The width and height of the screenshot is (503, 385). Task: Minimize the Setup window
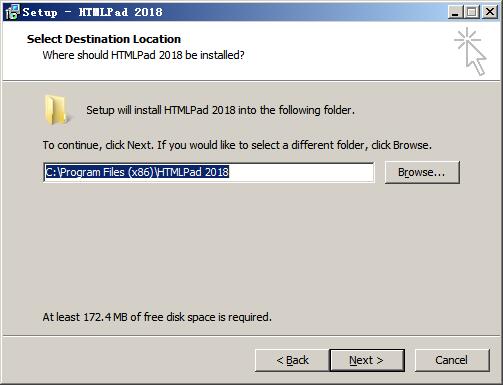(x=455, y=12)
